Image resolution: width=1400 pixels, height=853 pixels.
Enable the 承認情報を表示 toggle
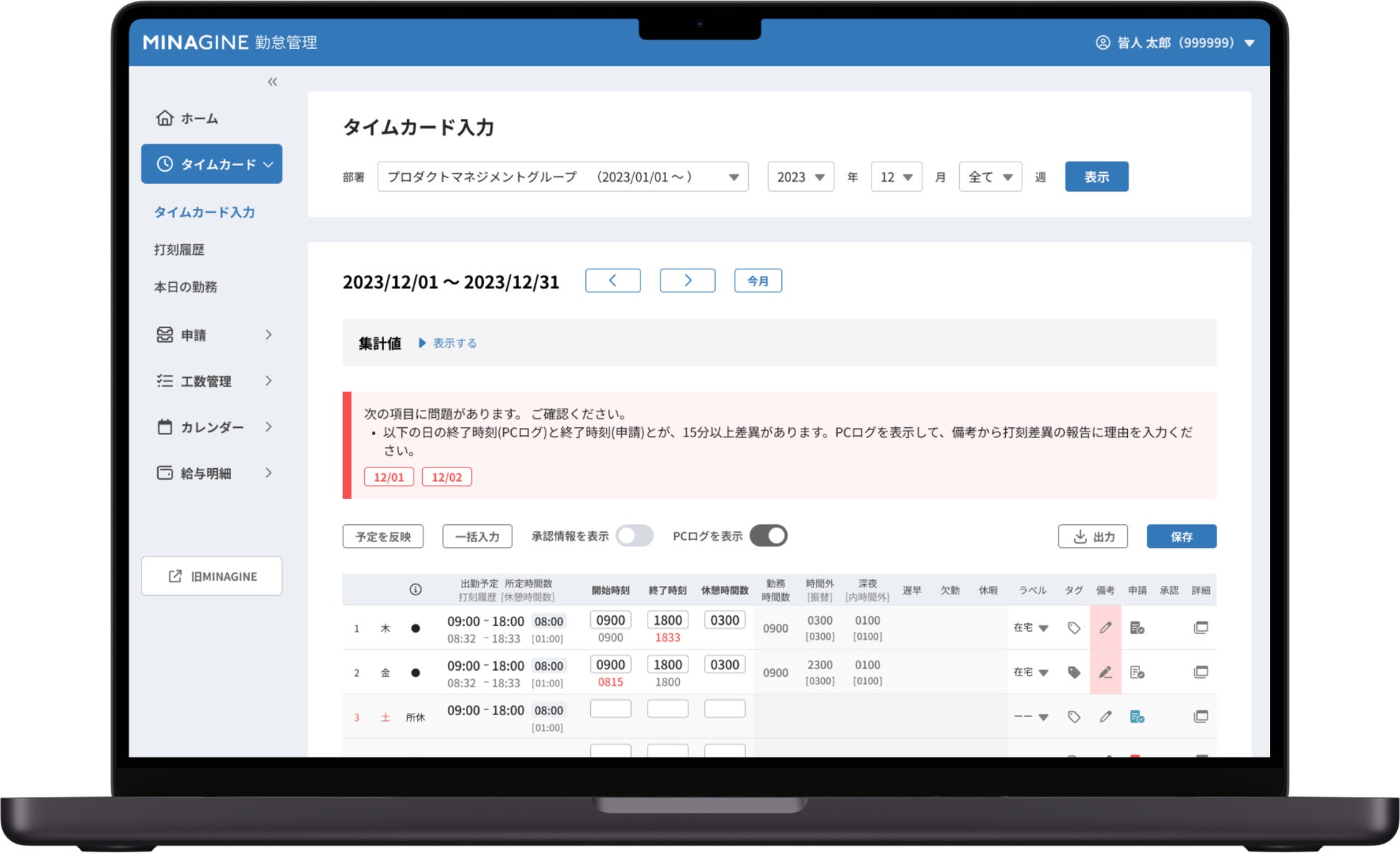coord(635,536)
